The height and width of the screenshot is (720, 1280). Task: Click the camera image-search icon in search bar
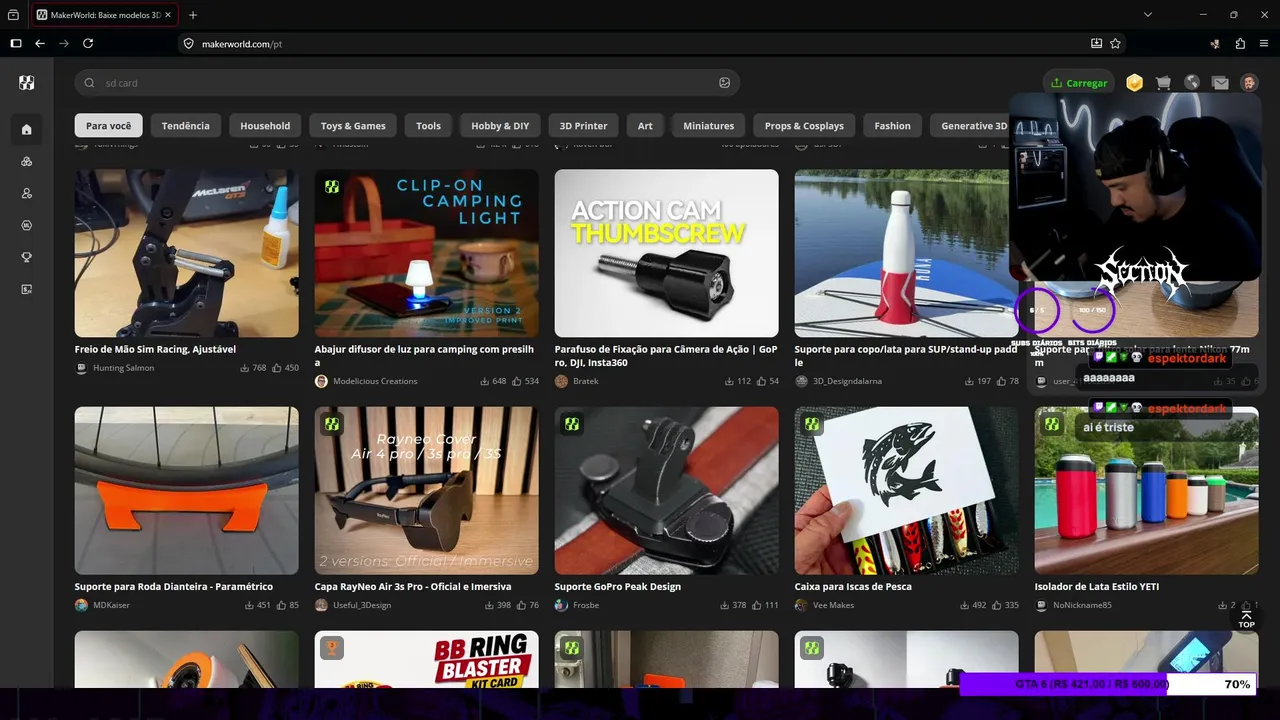(x=725, y=83)
